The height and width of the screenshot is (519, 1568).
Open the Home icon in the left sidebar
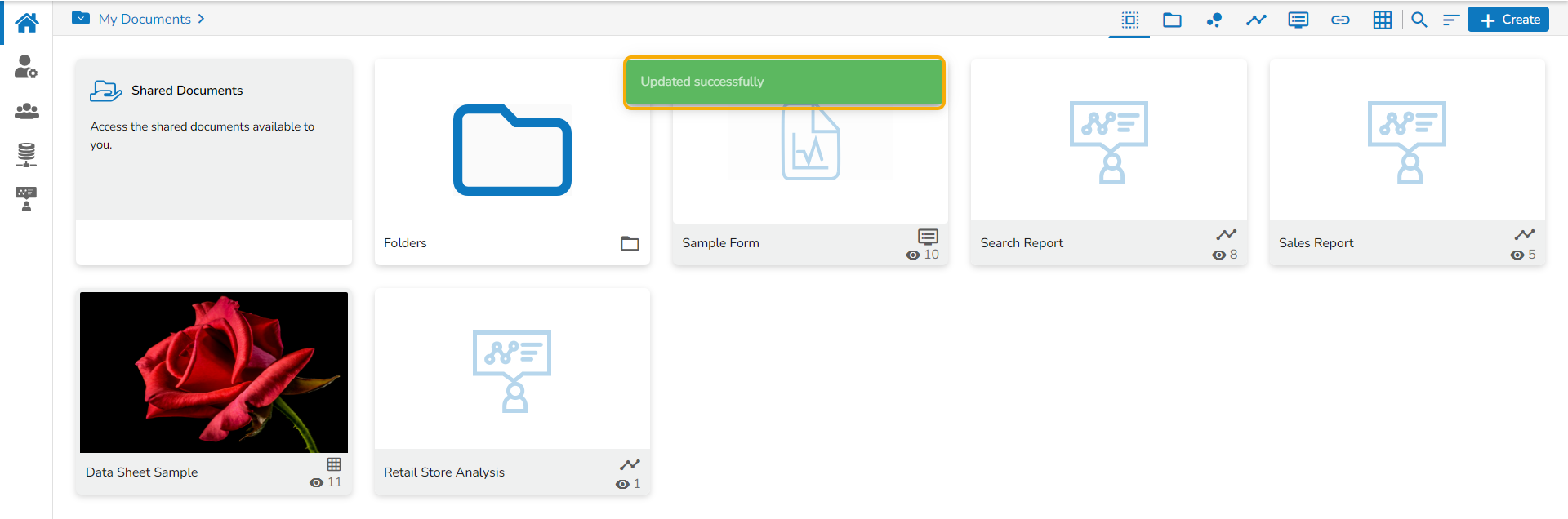coord(26,22)
